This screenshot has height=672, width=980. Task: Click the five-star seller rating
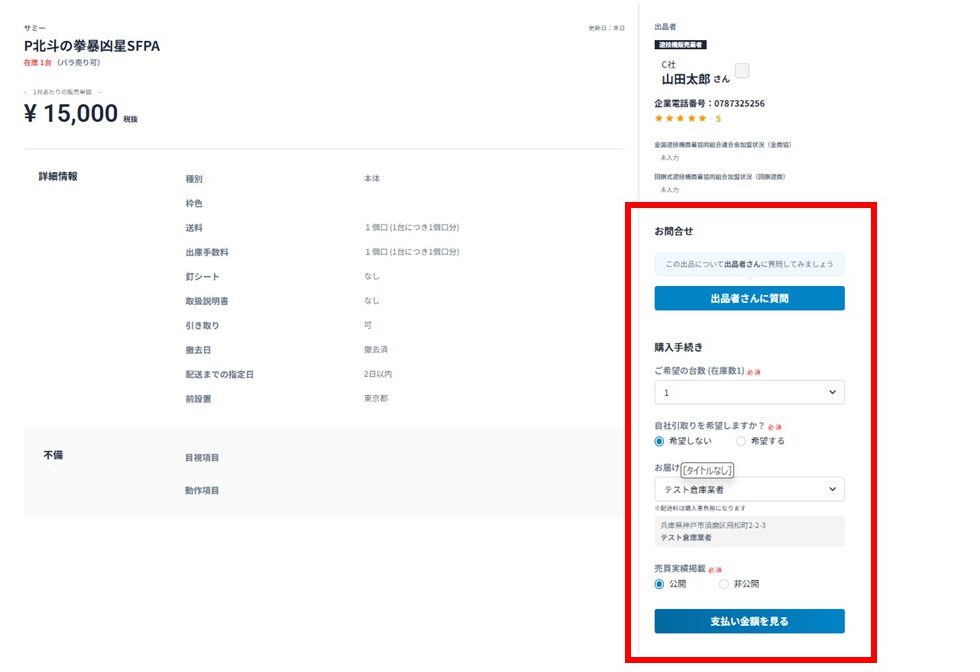pyautogui.click(x=681, y=118)
